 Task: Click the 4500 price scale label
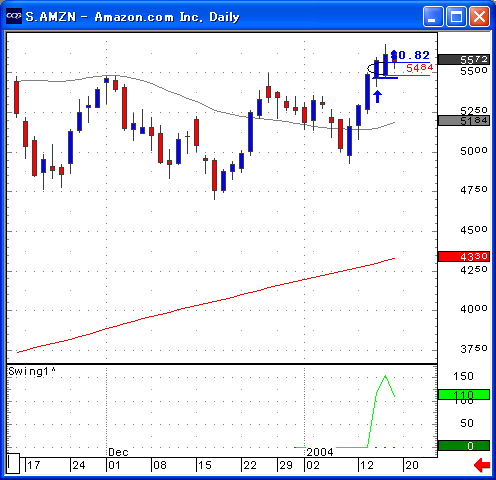point(474,230)
